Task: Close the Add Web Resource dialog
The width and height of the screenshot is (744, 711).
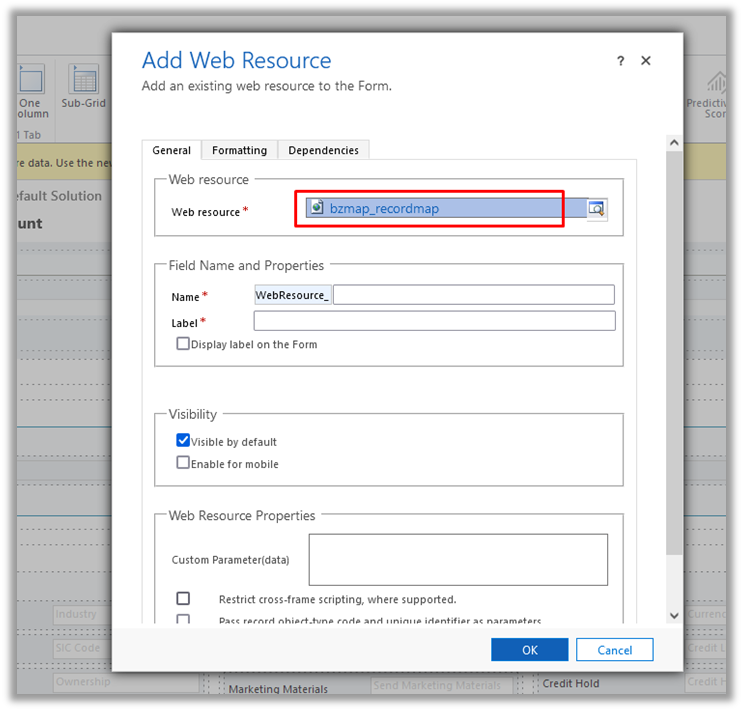Action: point(646,61)
